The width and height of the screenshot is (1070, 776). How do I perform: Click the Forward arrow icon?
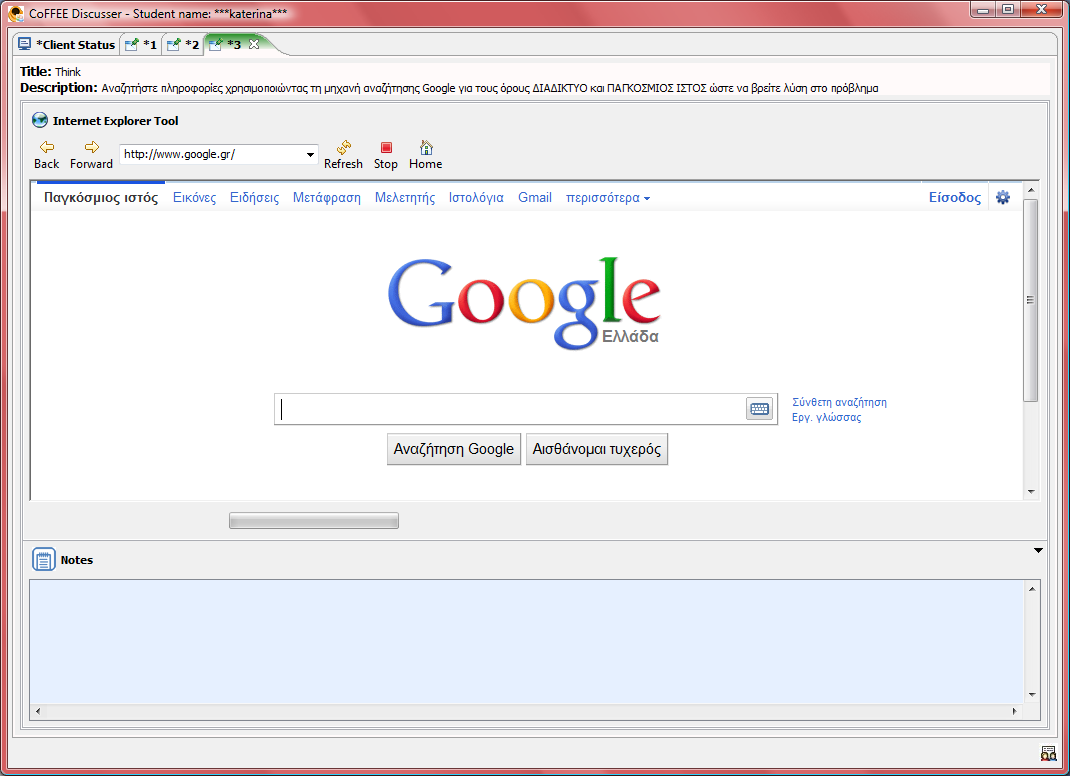tap(91, 147)
